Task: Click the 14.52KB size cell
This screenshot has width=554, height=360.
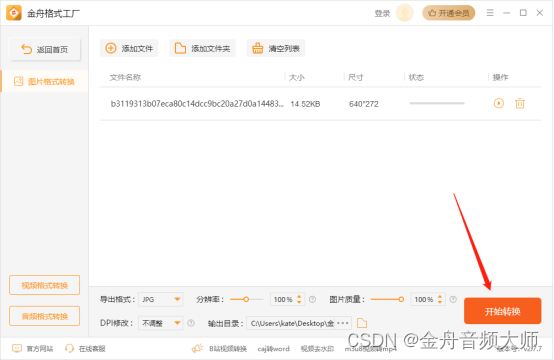Action: click(x=305, y=104)
